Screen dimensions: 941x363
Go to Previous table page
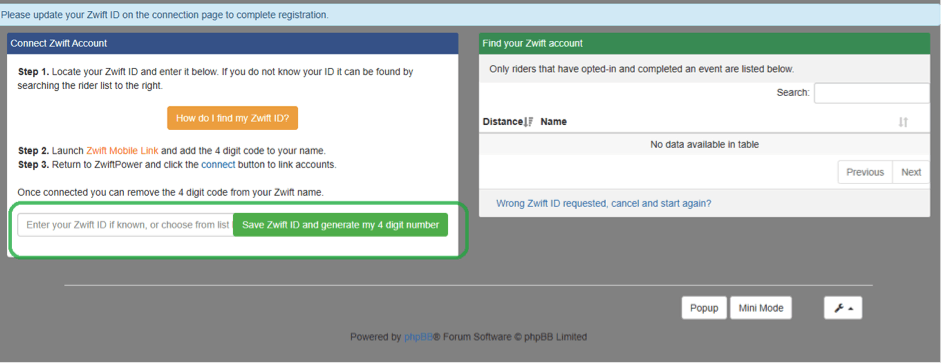click(865, 172)
